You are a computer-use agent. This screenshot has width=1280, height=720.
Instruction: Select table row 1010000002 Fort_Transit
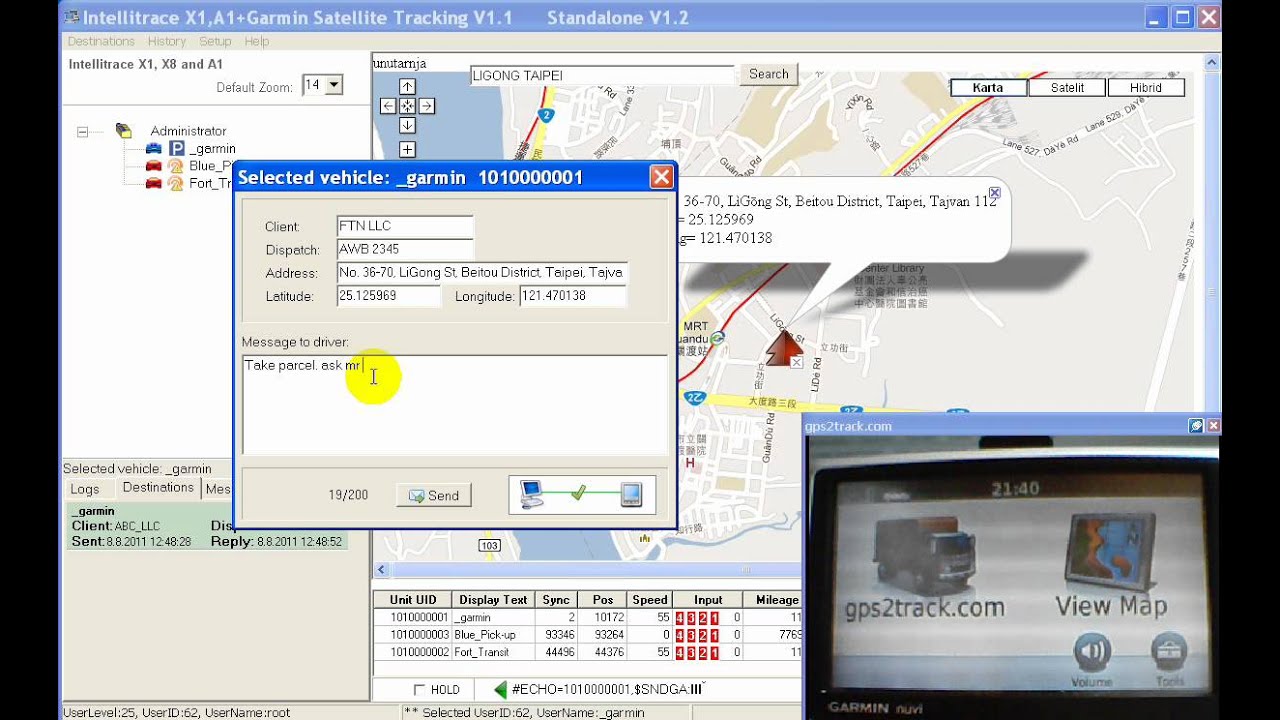587,652
